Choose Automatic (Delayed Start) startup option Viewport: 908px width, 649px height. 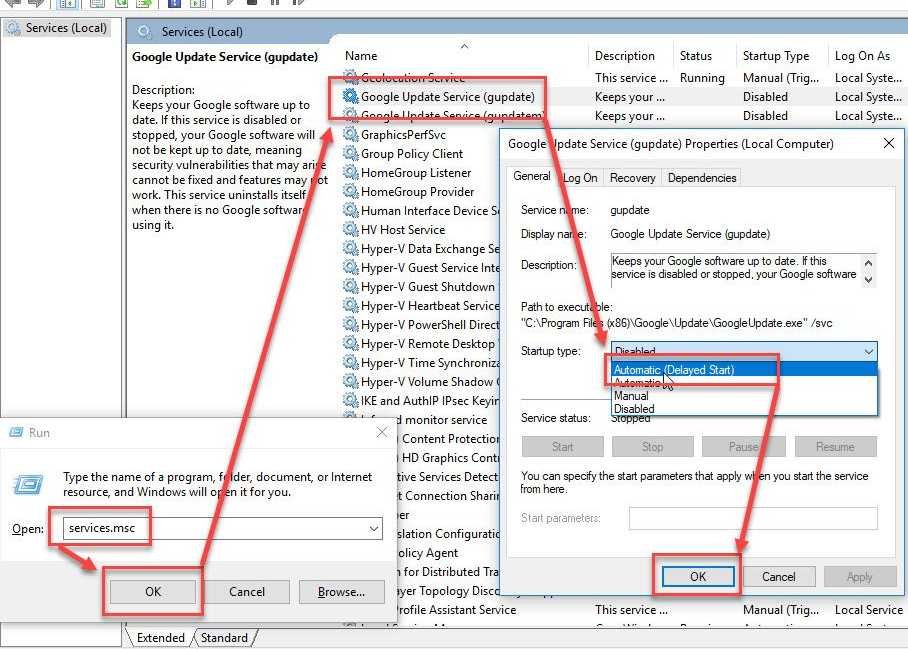tap(744, 369)
